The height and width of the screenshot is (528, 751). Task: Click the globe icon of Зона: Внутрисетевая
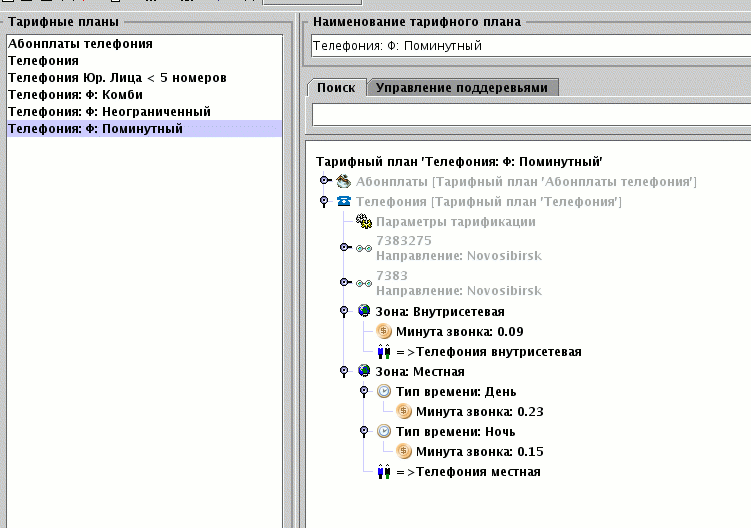364,311
